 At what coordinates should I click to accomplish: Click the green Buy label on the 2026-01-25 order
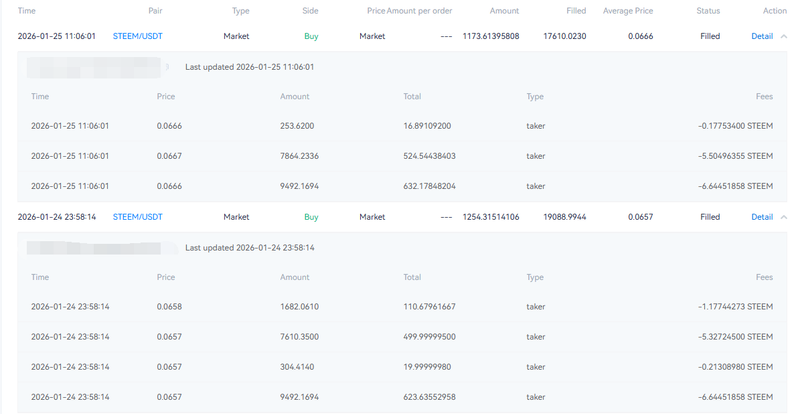(311, 36)
